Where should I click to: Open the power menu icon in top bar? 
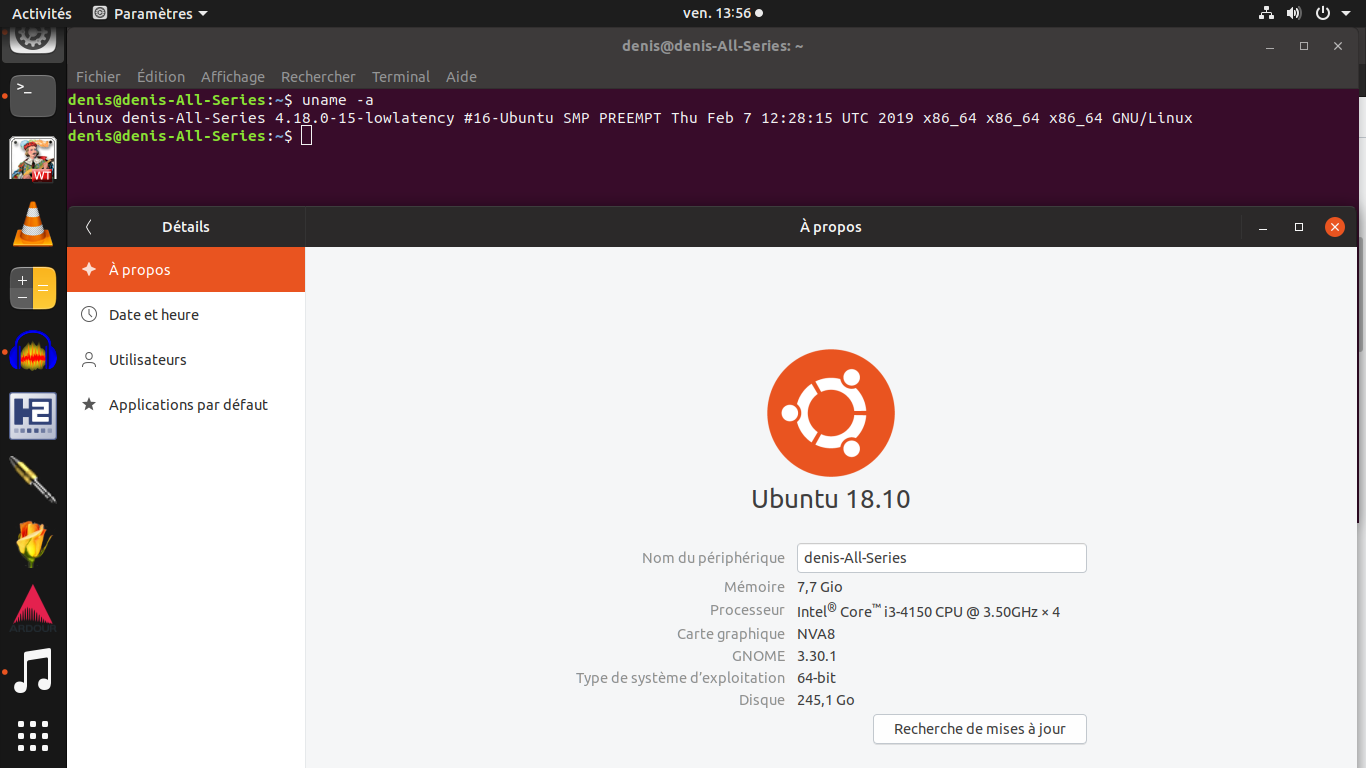1322,14
